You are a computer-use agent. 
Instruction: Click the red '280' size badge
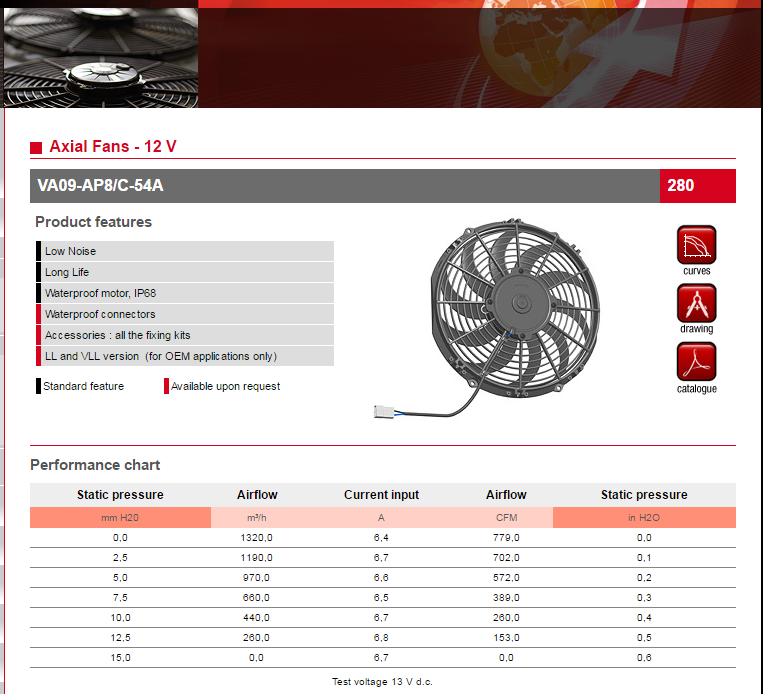[x=697, y=186]
